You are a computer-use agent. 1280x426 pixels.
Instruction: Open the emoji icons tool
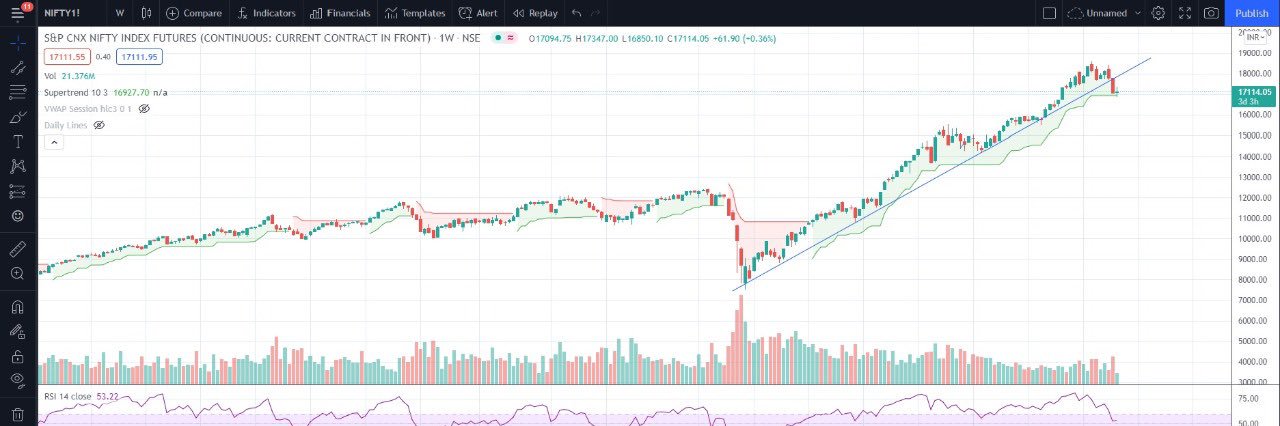tap(18, 215)
